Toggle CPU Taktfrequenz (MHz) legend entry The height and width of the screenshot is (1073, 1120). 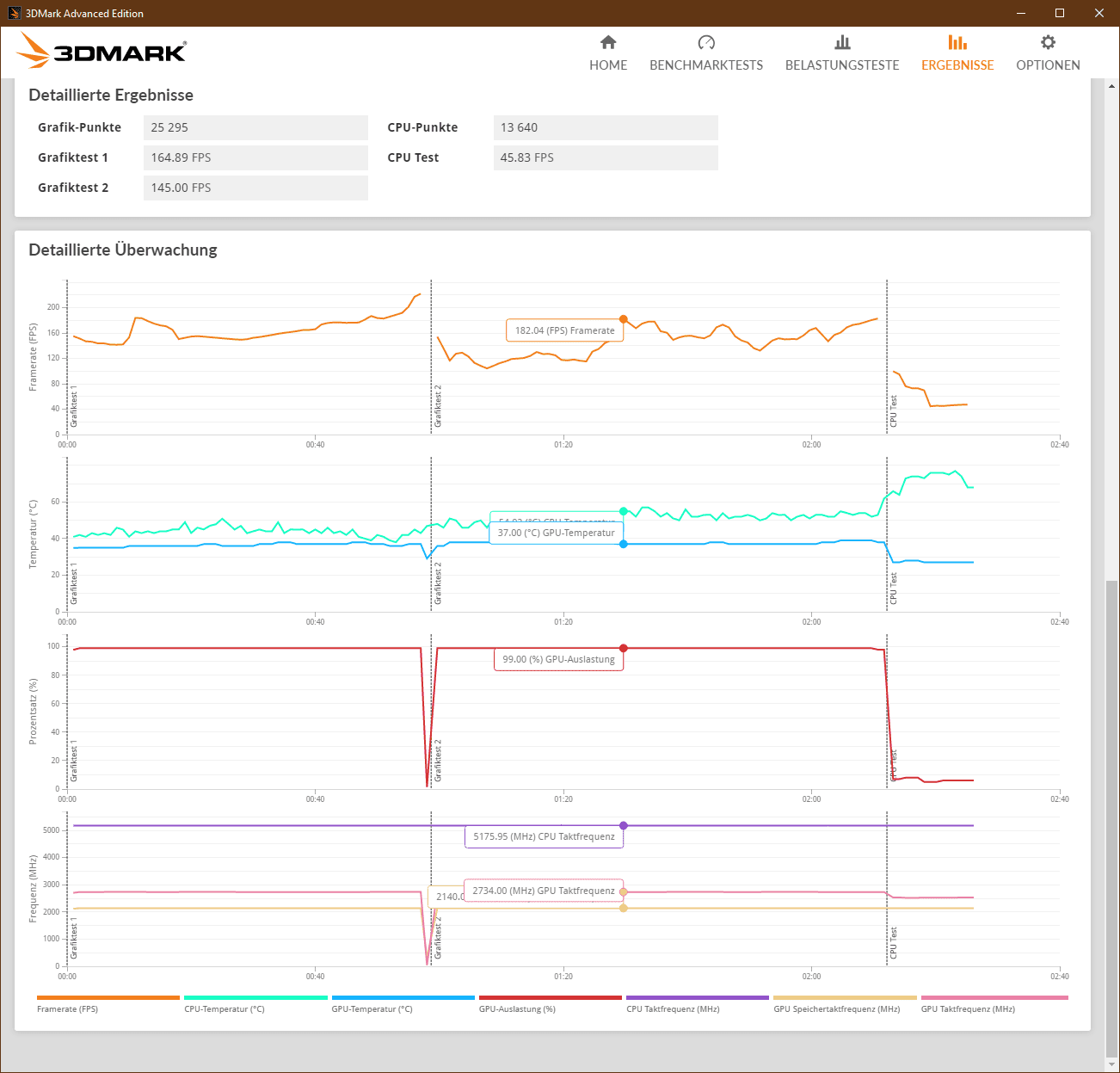coord(698,1004)
